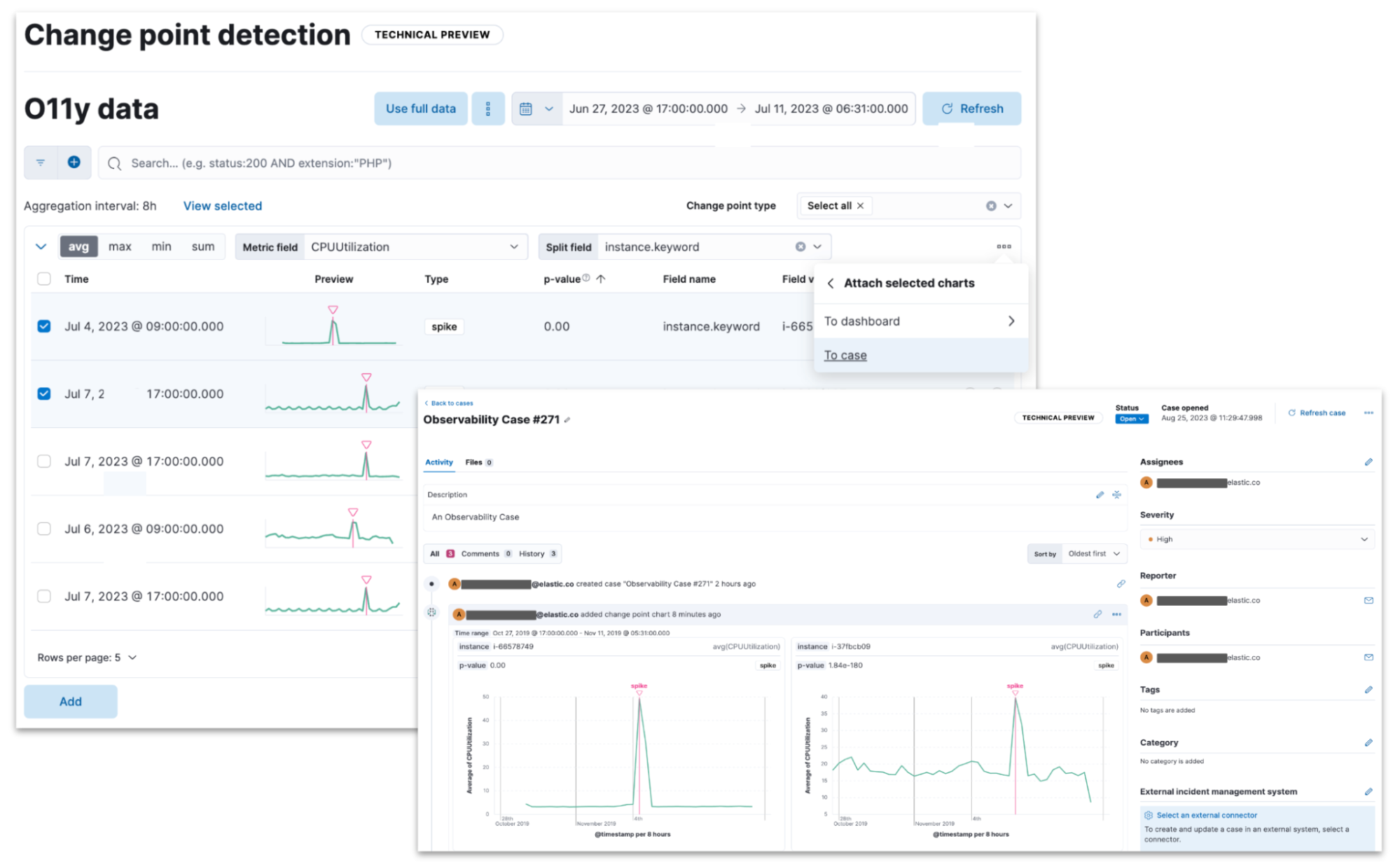The height and width of the screenshot is (862, 1400).
Task: Click the Use full data button
Action: pos(420,109)
